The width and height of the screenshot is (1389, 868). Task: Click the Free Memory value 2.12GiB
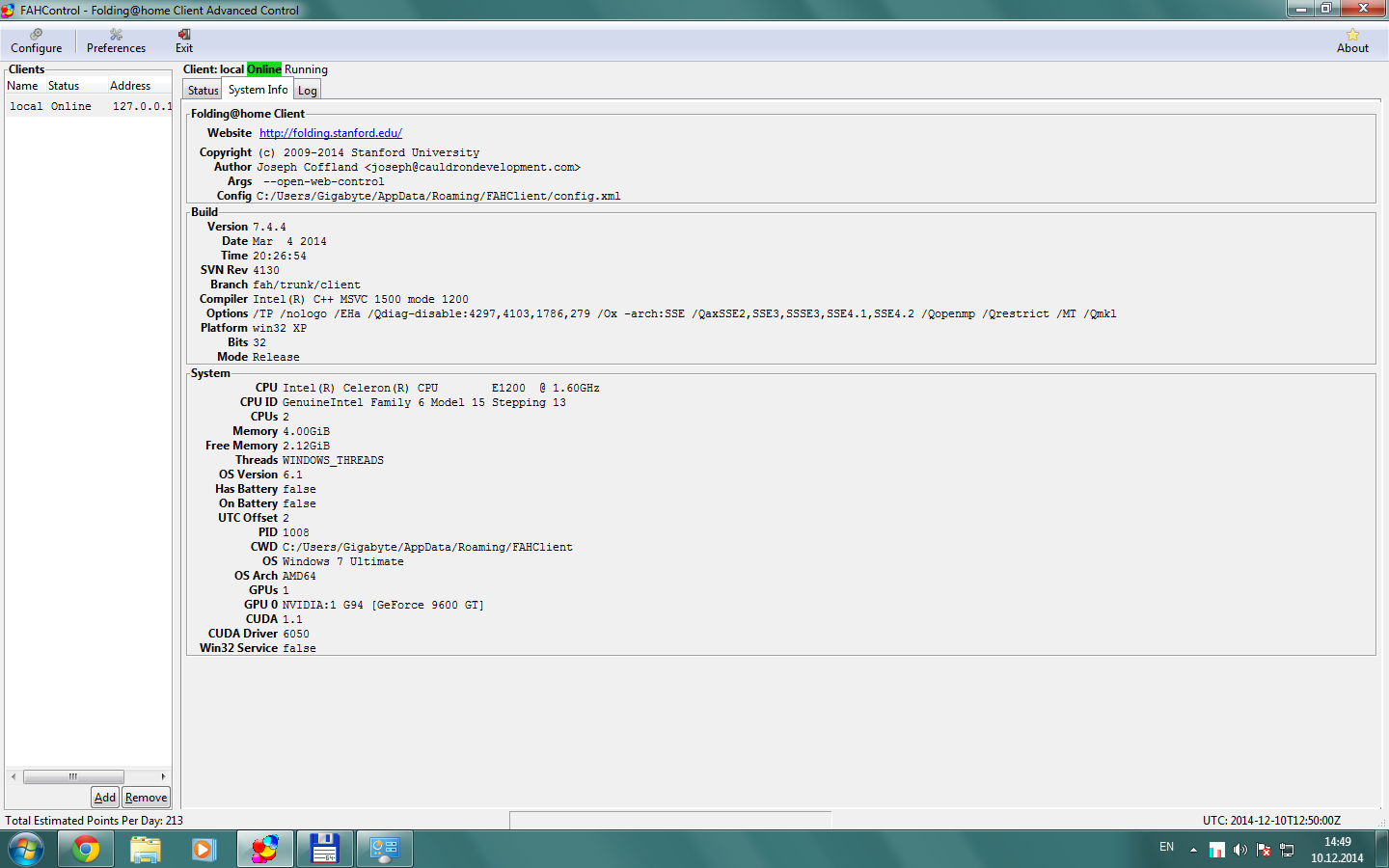pos(306,447)
